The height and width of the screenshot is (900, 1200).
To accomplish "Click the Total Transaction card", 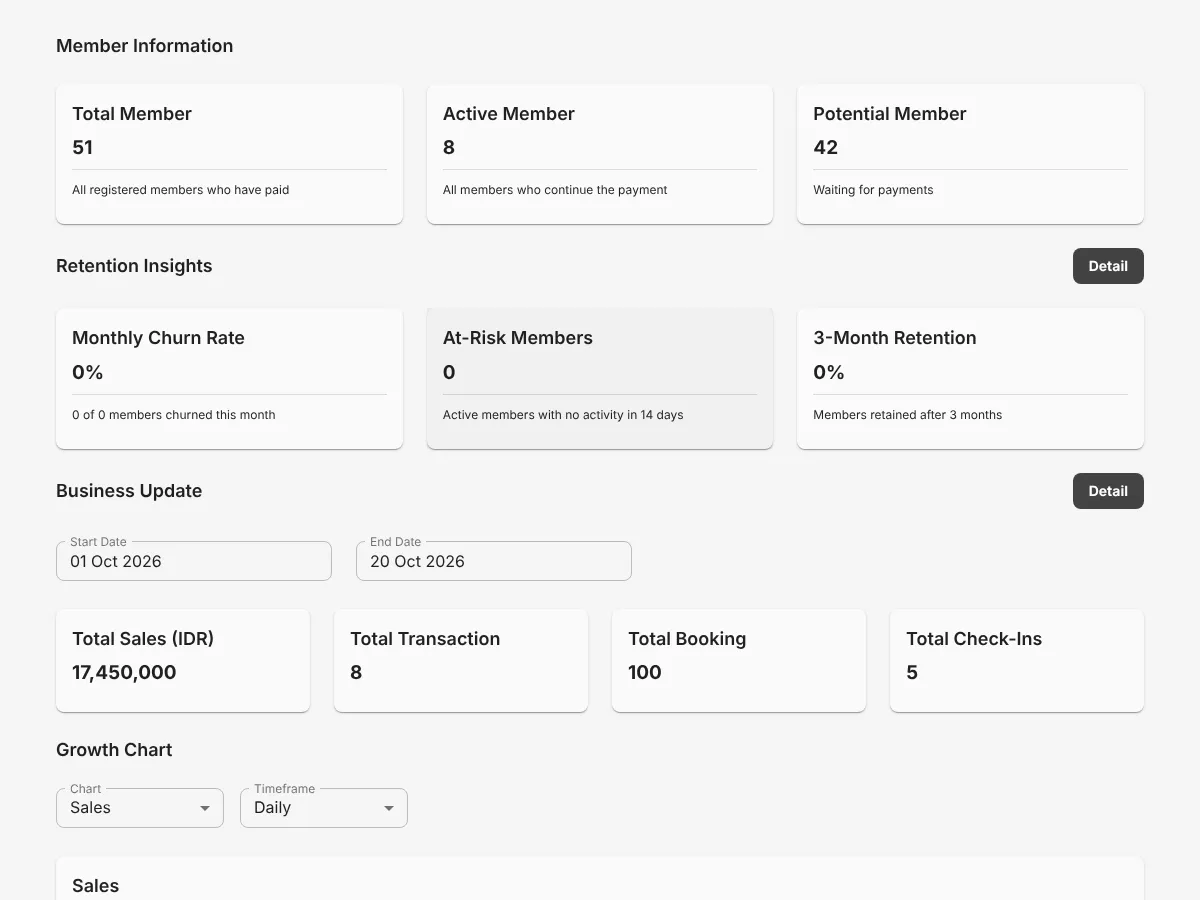I will click(461, 661).
